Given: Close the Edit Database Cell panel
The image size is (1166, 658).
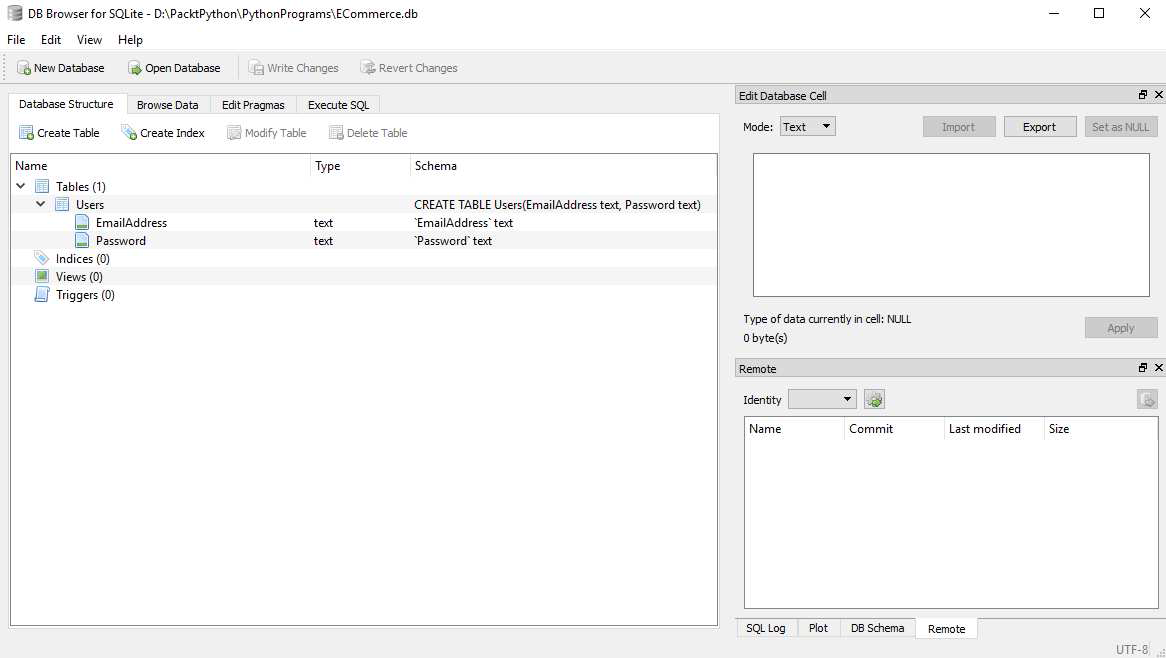Looking at the screenshot, I should (1159, 94).
